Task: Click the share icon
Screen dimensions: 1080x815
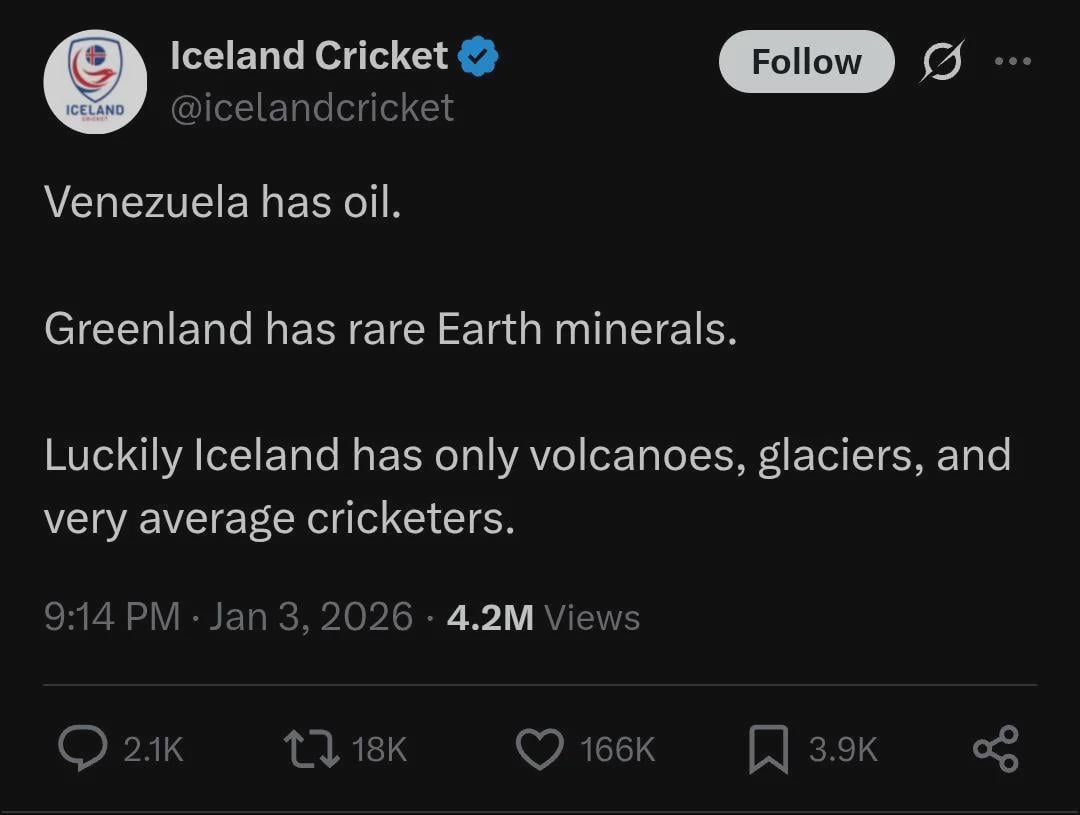Action: 995,749
